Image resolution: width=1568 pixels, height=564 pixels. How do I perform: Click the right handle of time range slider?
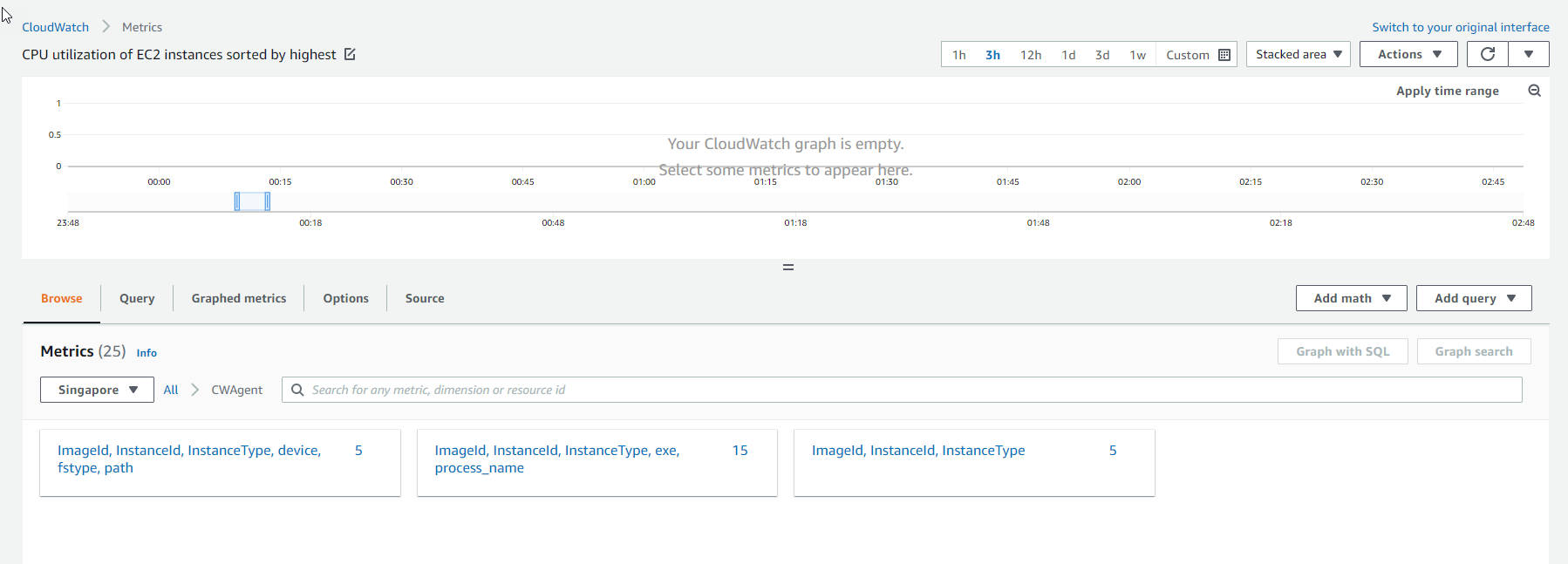click(267, 201)
